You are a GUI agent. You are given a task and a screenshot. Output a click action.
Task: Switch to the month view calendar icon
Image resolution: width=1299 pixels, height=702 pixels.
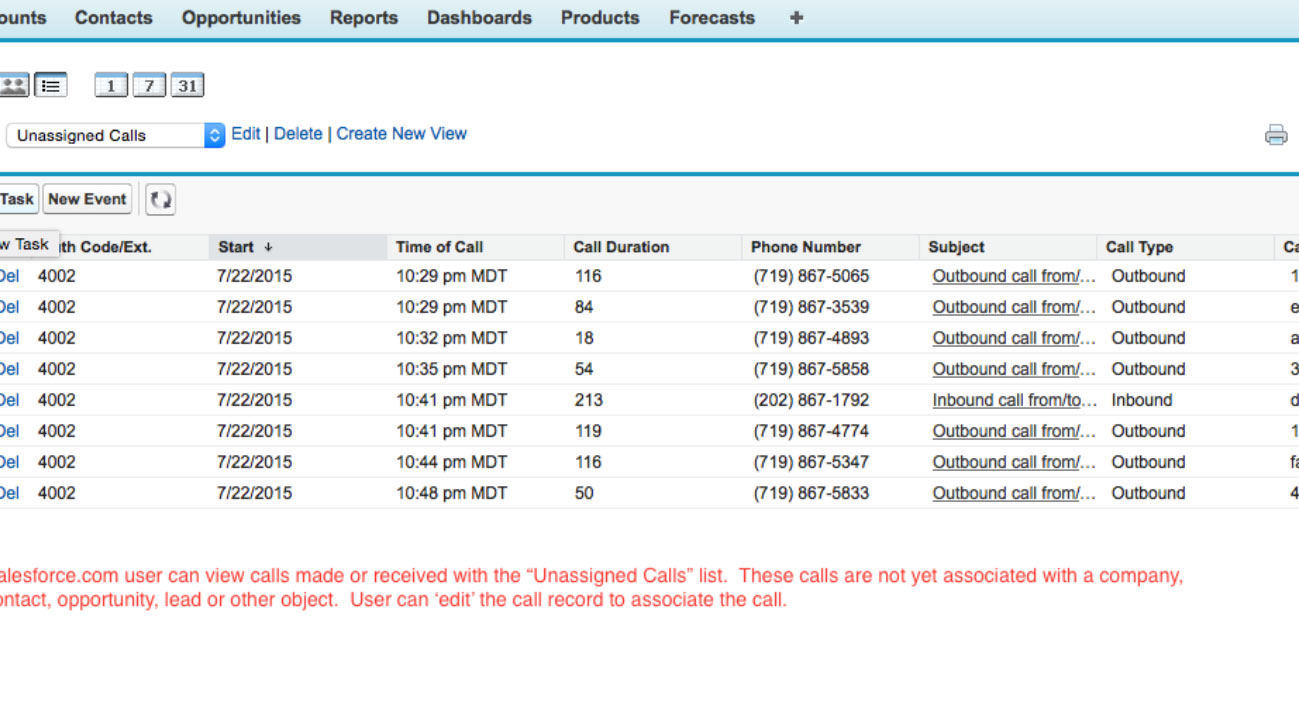point(187,85)
